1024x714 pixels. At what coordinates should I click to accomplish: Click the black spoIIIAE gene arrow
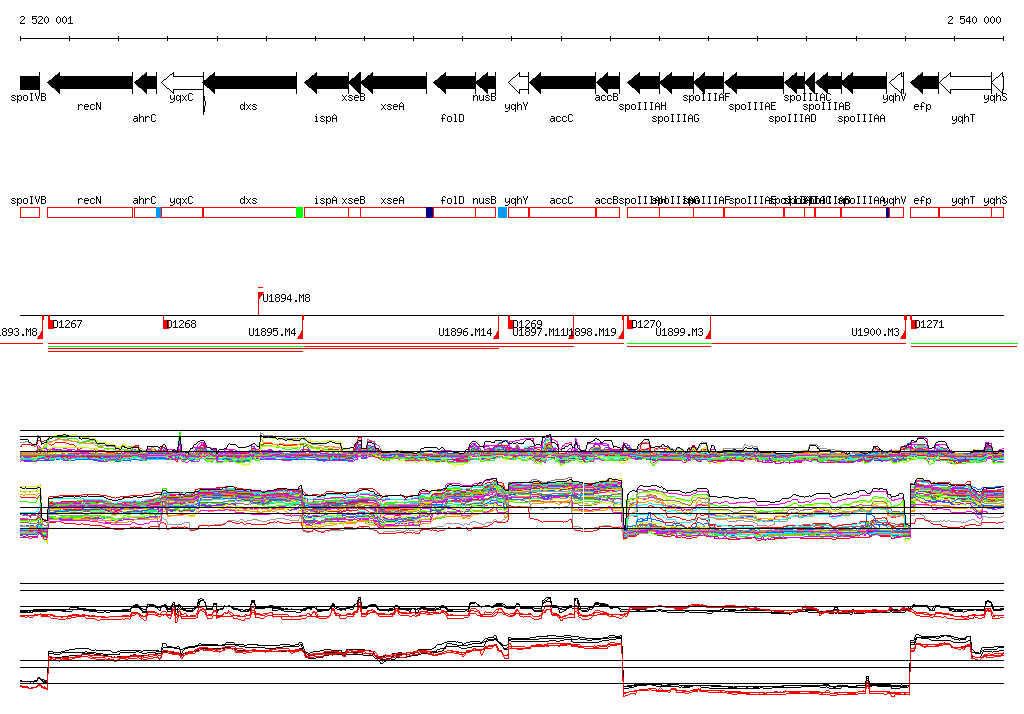coord(754,82)
